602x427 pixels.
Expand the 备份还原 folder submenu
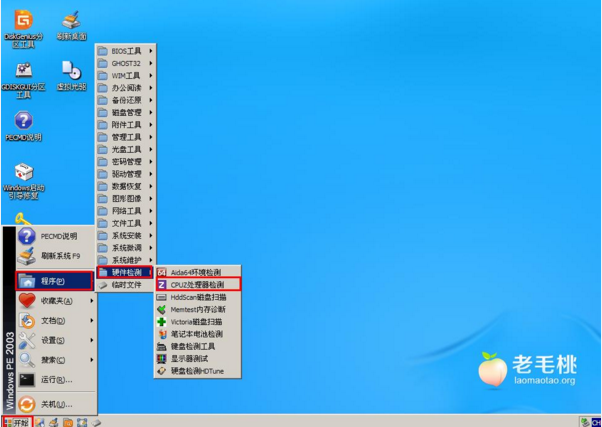point(125,100)
